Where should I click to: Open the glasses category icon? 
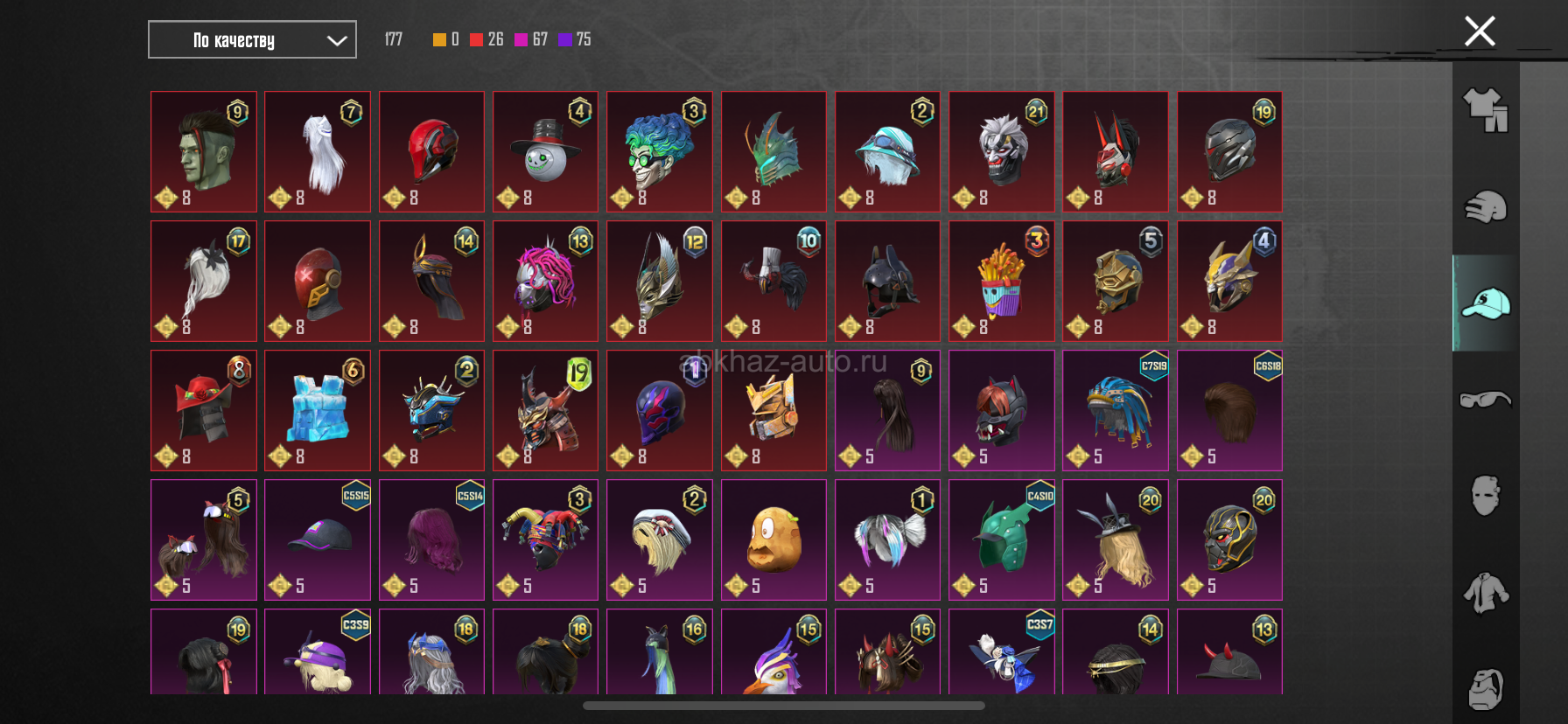point(1486,400)
